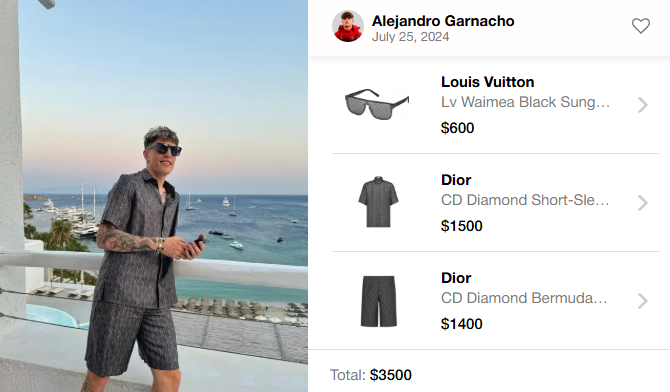The height and width of the screenshot is (392, 670).
Task: Select the July 25, 2024 date label
Action: click(410, 37)
